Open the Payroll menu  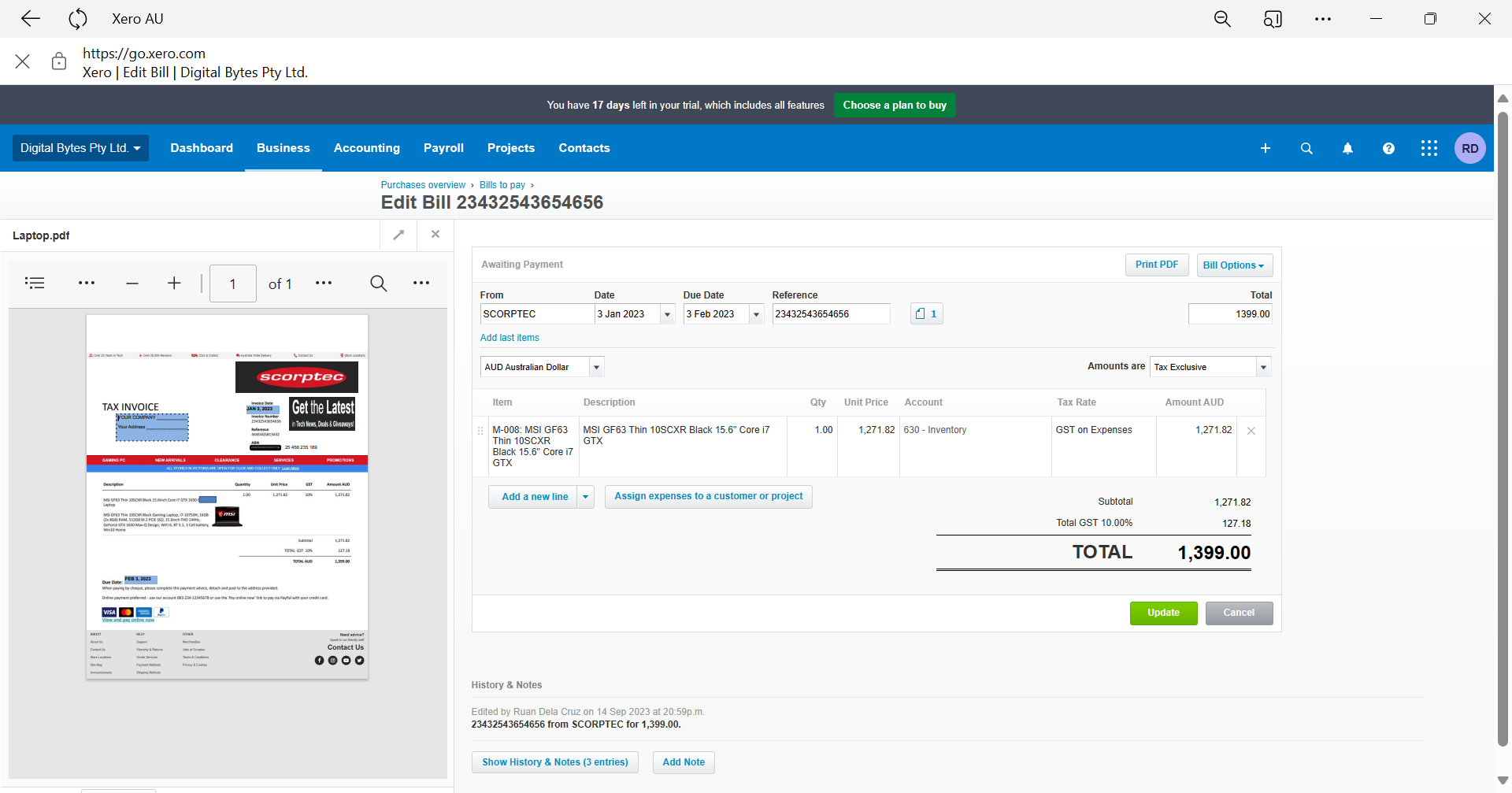coord(443,148)
